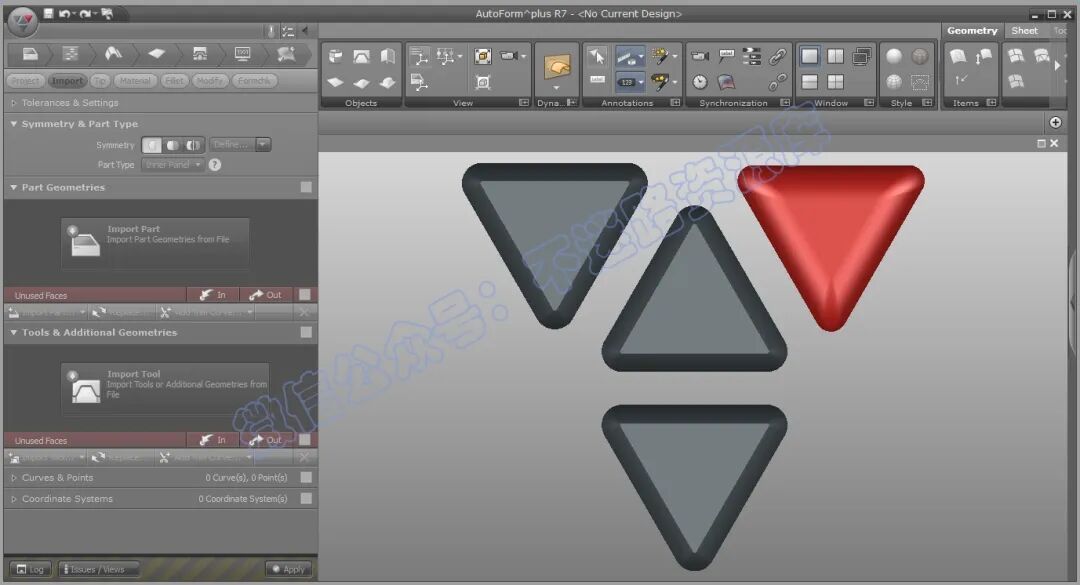Click the chain link synchronization icon

[x=778, y=56]
